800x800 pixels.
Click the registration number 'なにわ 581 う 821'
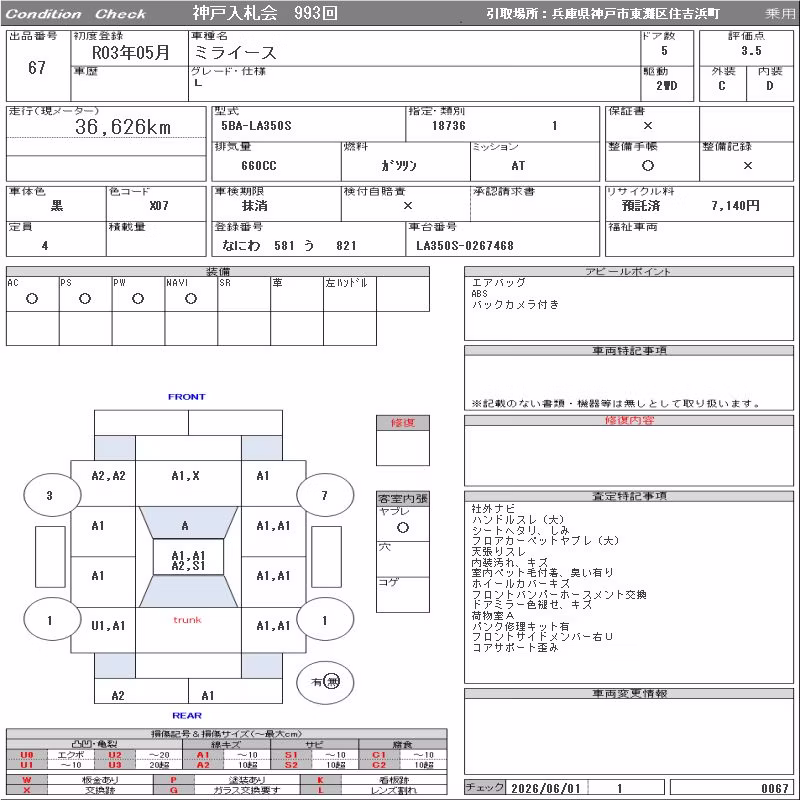289,245
